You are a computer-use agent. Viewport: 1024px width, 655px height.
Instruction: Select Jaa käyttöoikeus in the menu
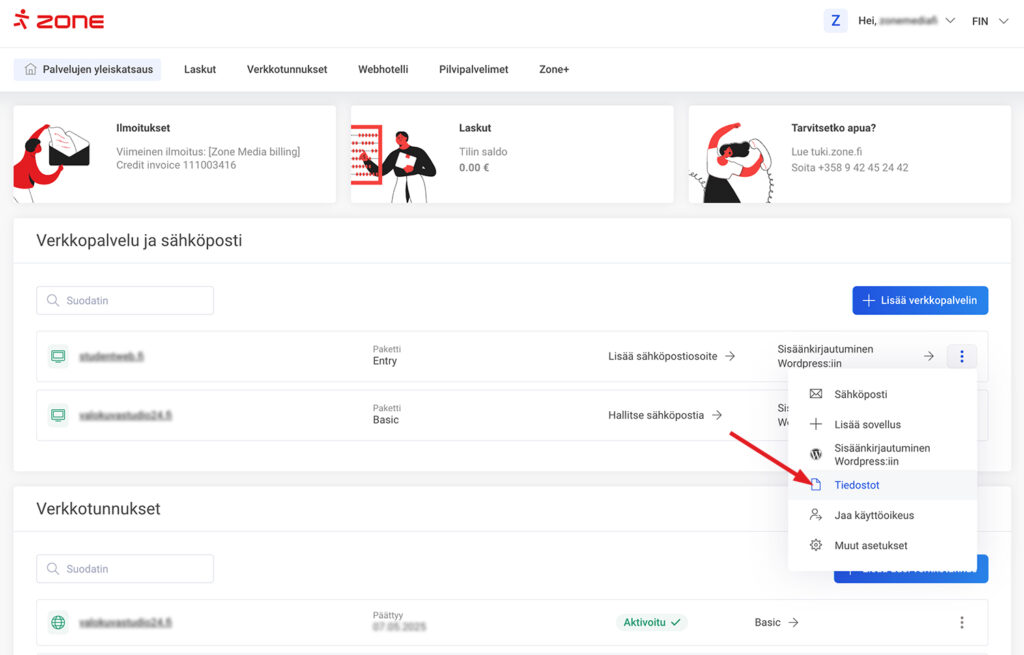873,515
